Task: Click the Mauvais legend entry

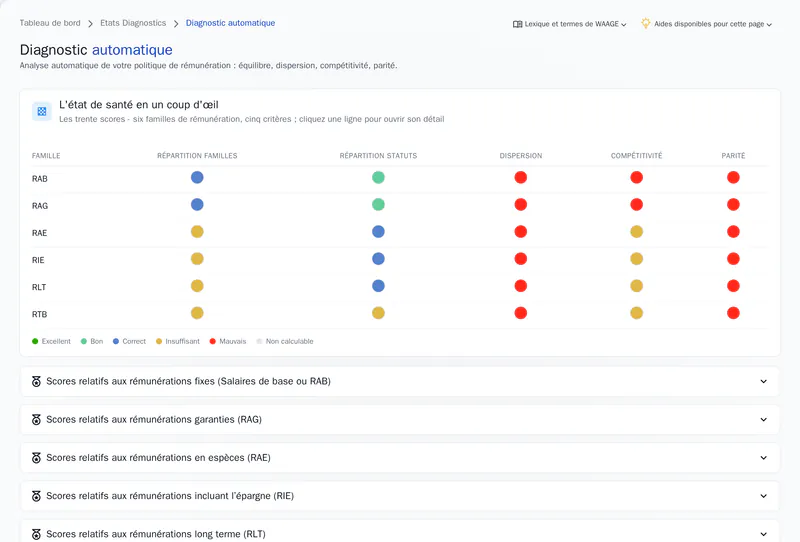Action: (x=228, y=341)
